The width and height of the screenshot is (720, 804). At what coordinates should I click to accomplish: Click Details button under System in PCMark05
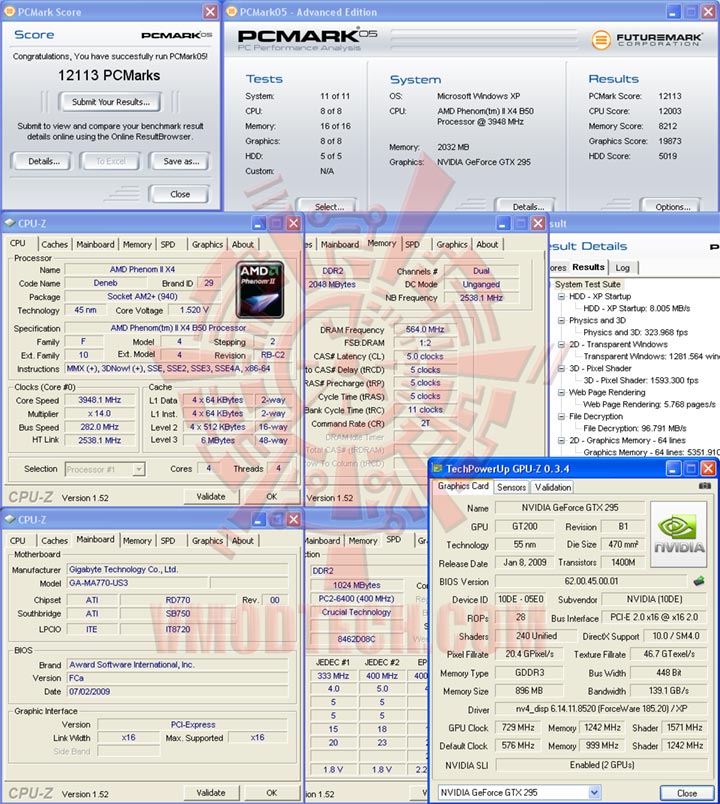(x=528, y=207)
